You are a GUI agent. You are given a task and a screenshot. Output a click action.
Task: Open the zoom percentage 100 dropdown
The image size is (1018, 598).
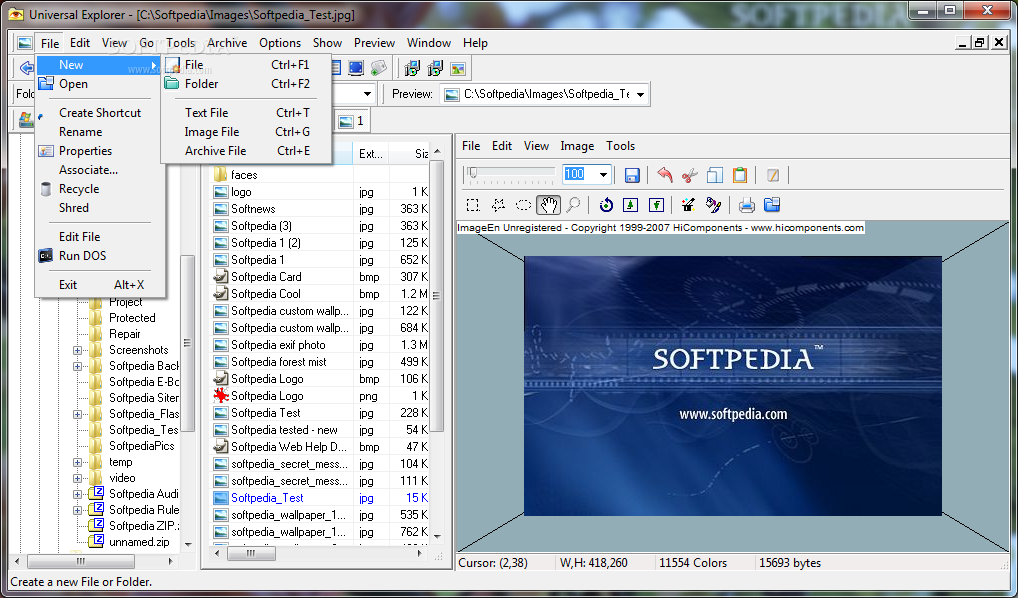pyautogui.click(x=603, y=174)
